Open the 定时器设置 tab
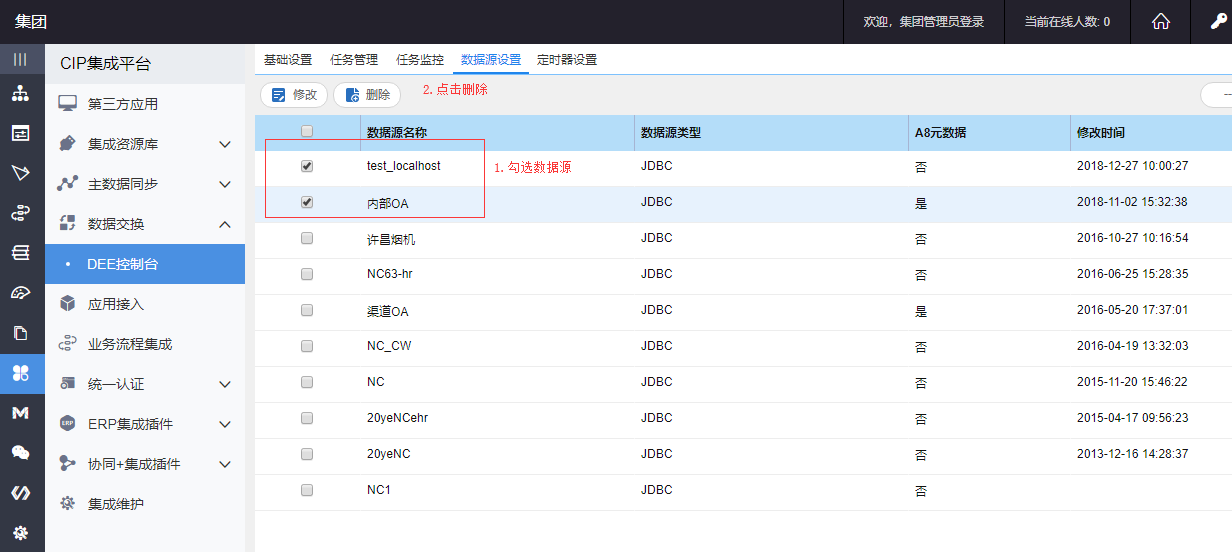The width and height of the screenshot is (1232, 552). tap(567, 60)
